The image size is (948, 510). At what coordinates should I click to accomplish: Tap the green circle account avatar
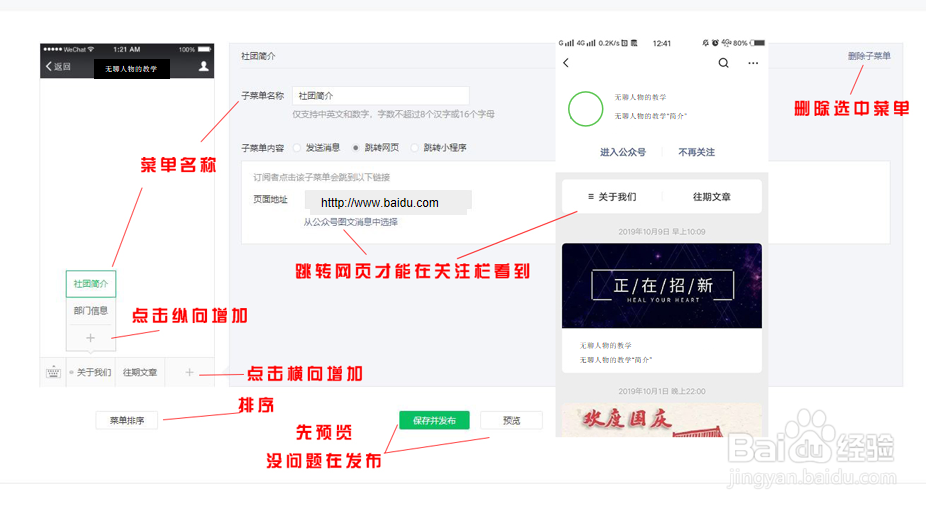coord(585,109)
